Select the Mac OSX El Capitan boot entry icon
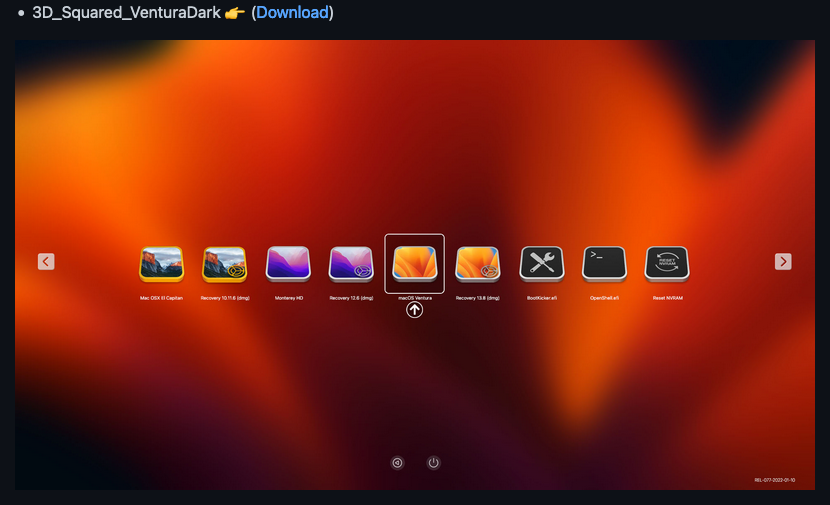 click(161, 264)
